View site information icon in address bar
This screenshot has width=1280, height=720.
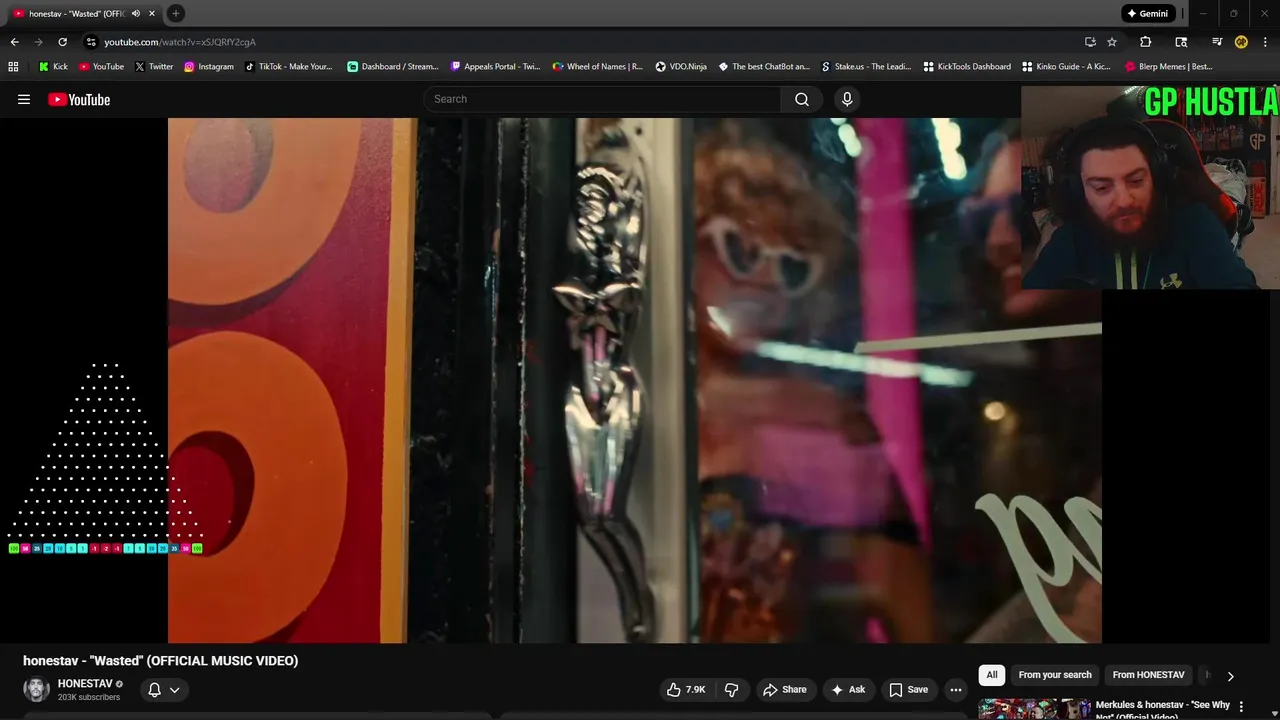(91, 42)
